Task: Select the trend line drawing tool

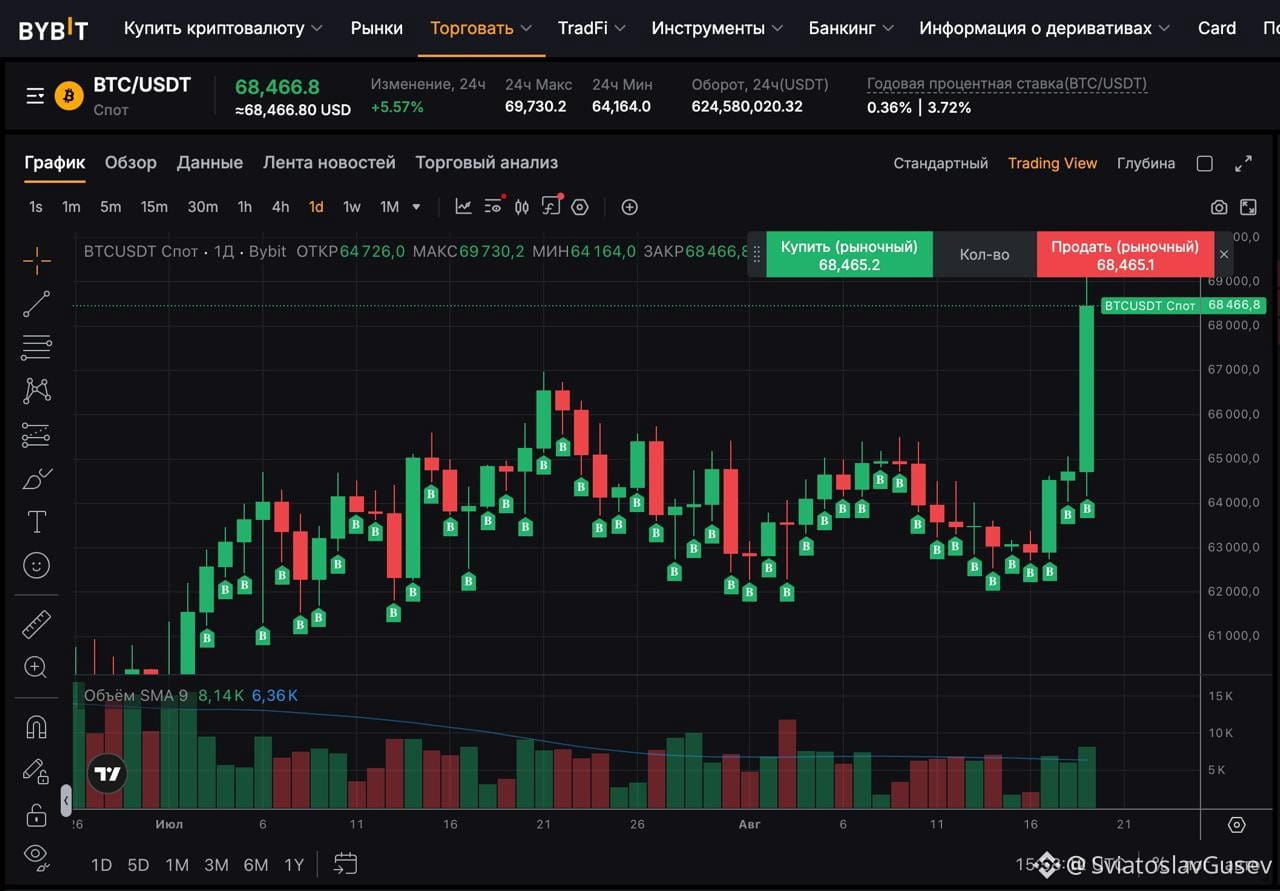Action: click(x=37, y=304)
